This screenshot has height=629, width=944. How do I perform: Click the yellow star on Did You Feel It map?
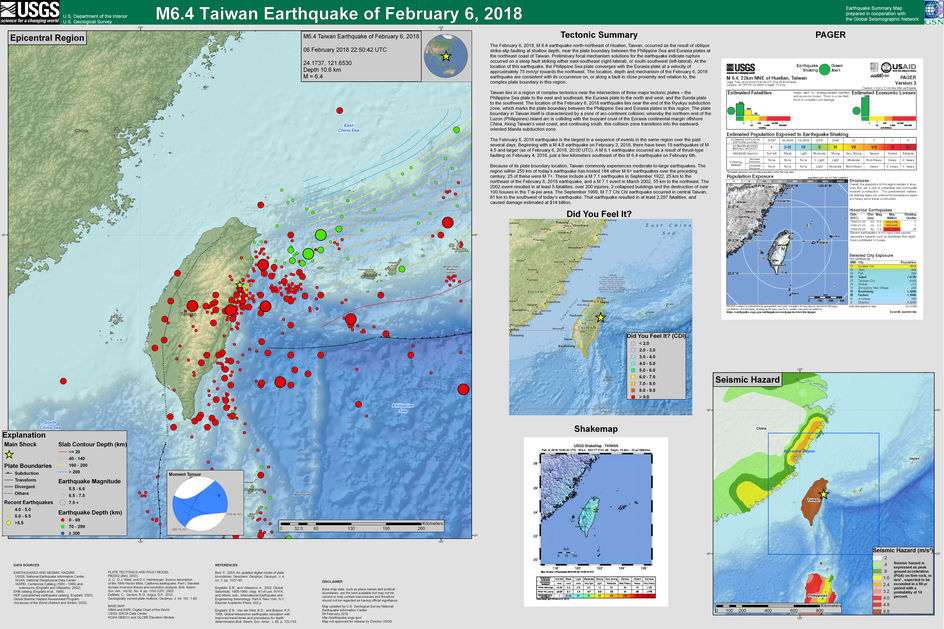click(x=600, y=316)
